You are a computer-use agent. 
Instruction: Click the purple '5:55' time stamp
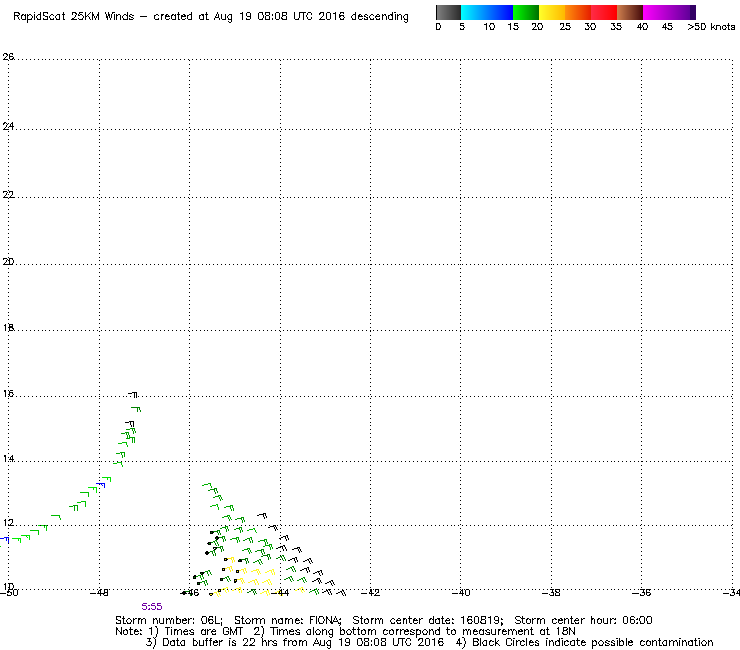pyautogui.click(x=151, y=607)
